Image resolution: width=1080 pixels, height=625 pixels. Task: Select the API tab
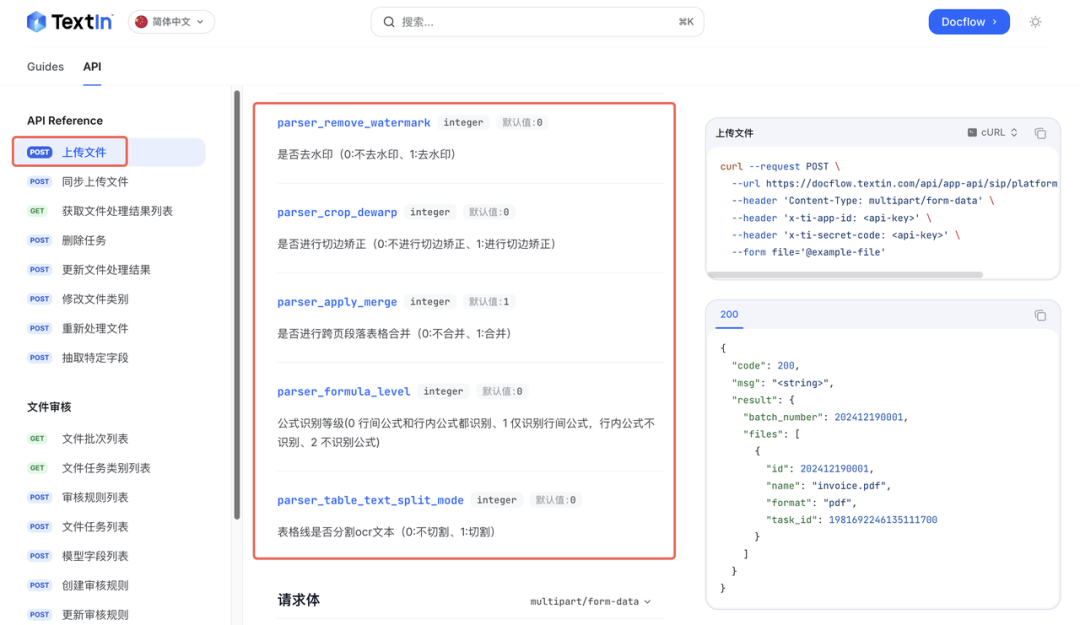[92, 67]
